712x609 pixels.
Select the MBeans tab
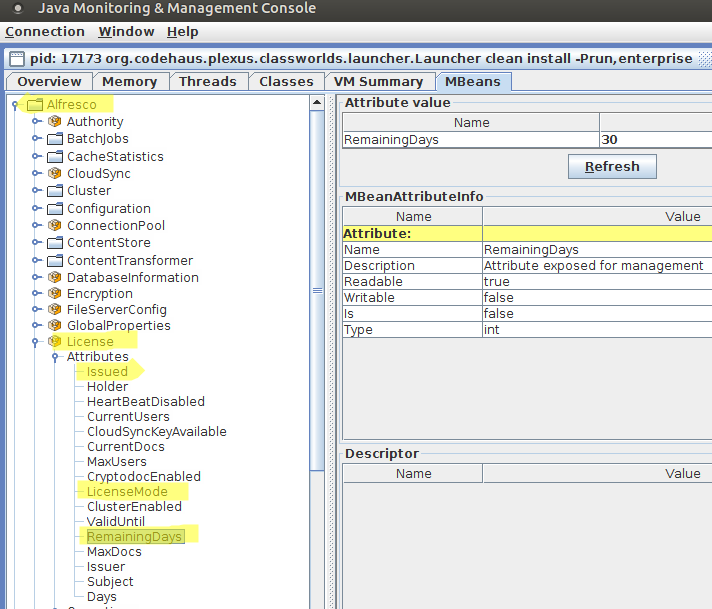click(x=473, y=82)
